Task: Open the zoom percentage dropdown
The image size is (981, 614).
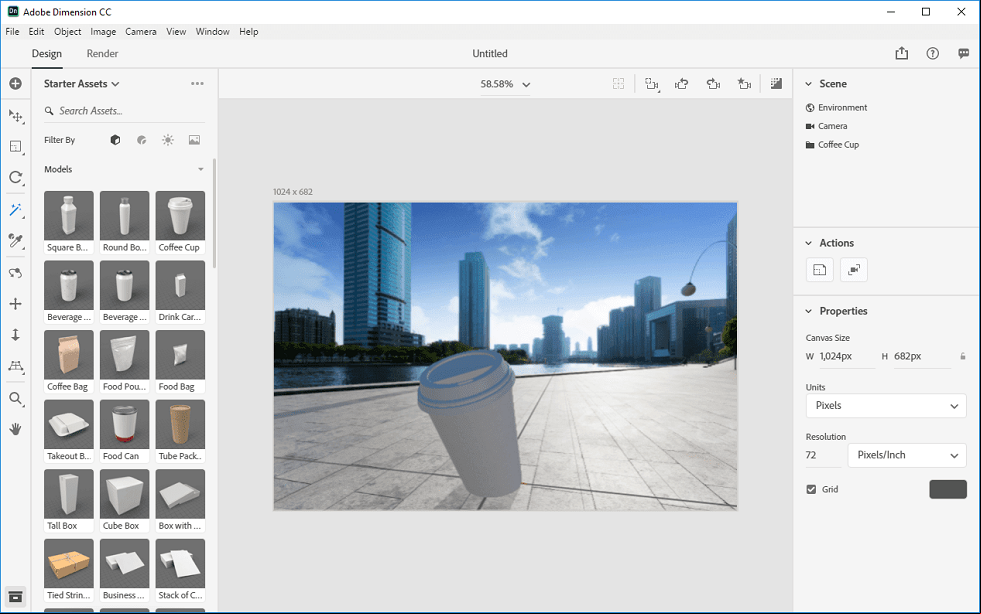Action: tap(505, 84)
